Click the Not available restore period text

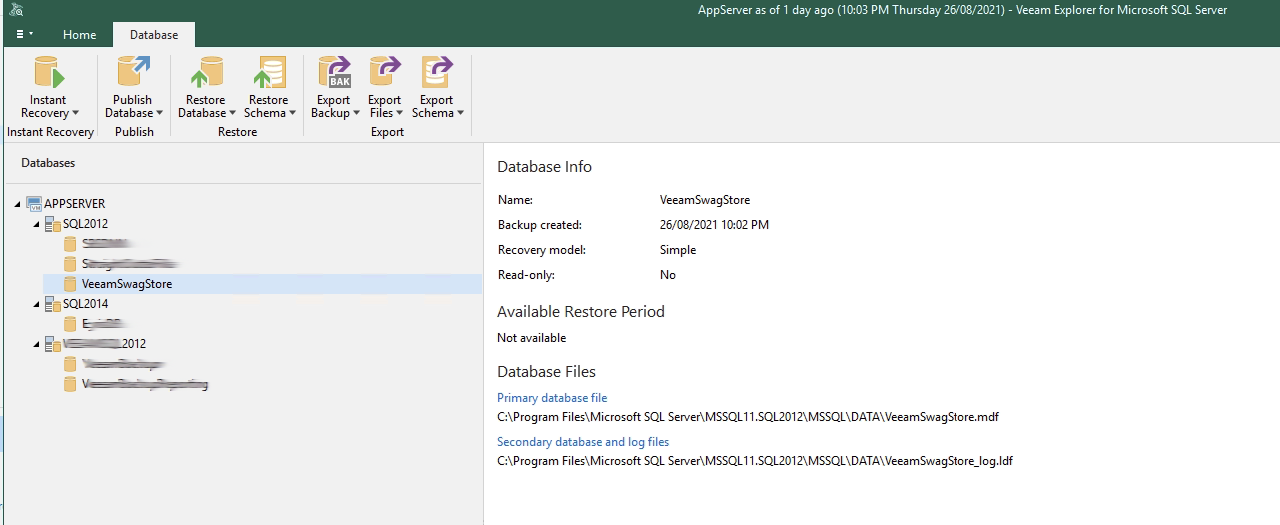coord(531,338)
